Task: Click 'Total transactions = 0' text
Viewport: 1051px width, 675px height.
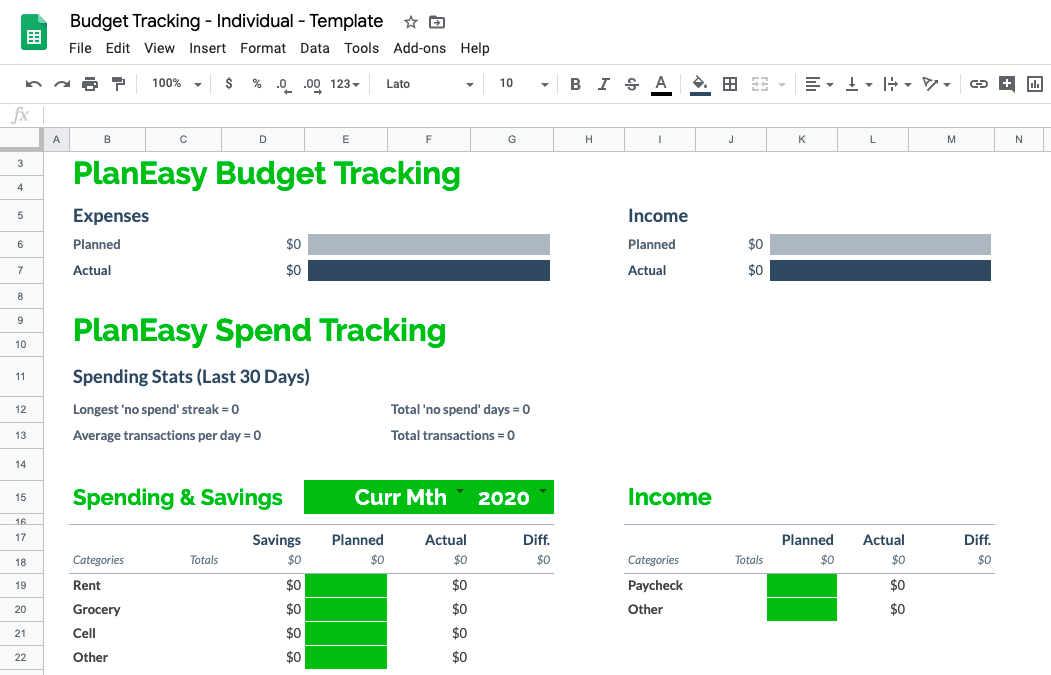Action: click(x=453, y=436)
